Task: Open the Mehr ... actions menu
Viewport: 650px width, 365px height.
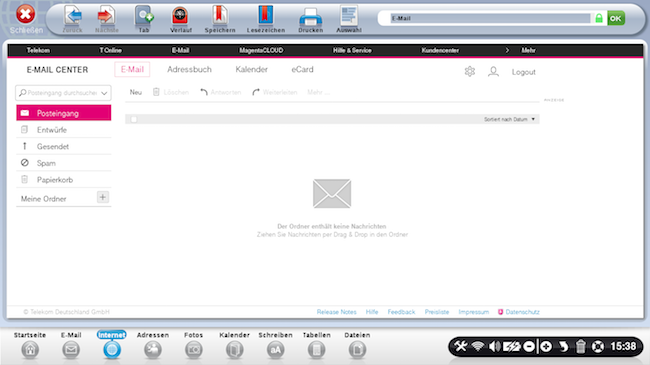Action: pos(318,92)
